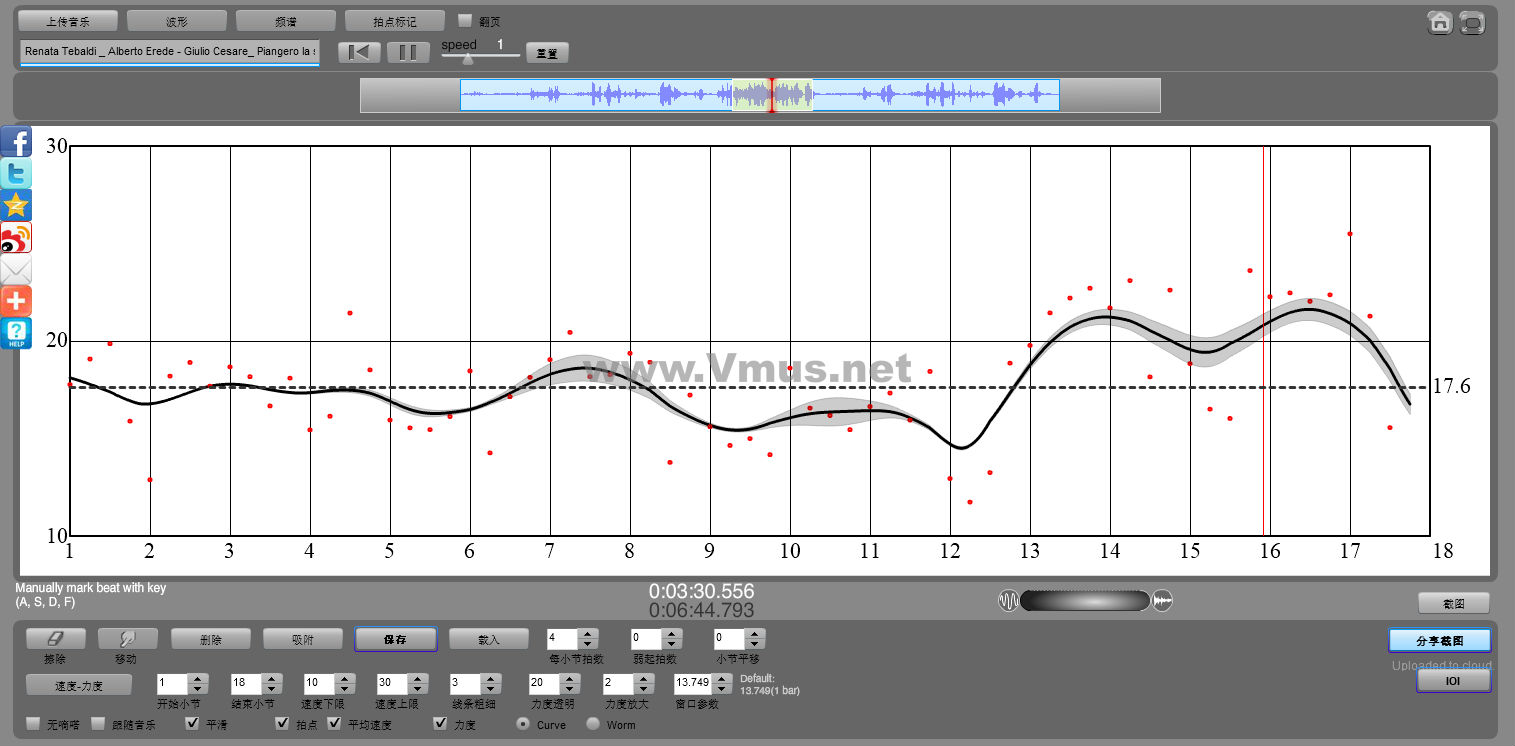Increase the 每小节拍数 beats-per-bar stepper

pyautogui.click(x=588, y=633)
